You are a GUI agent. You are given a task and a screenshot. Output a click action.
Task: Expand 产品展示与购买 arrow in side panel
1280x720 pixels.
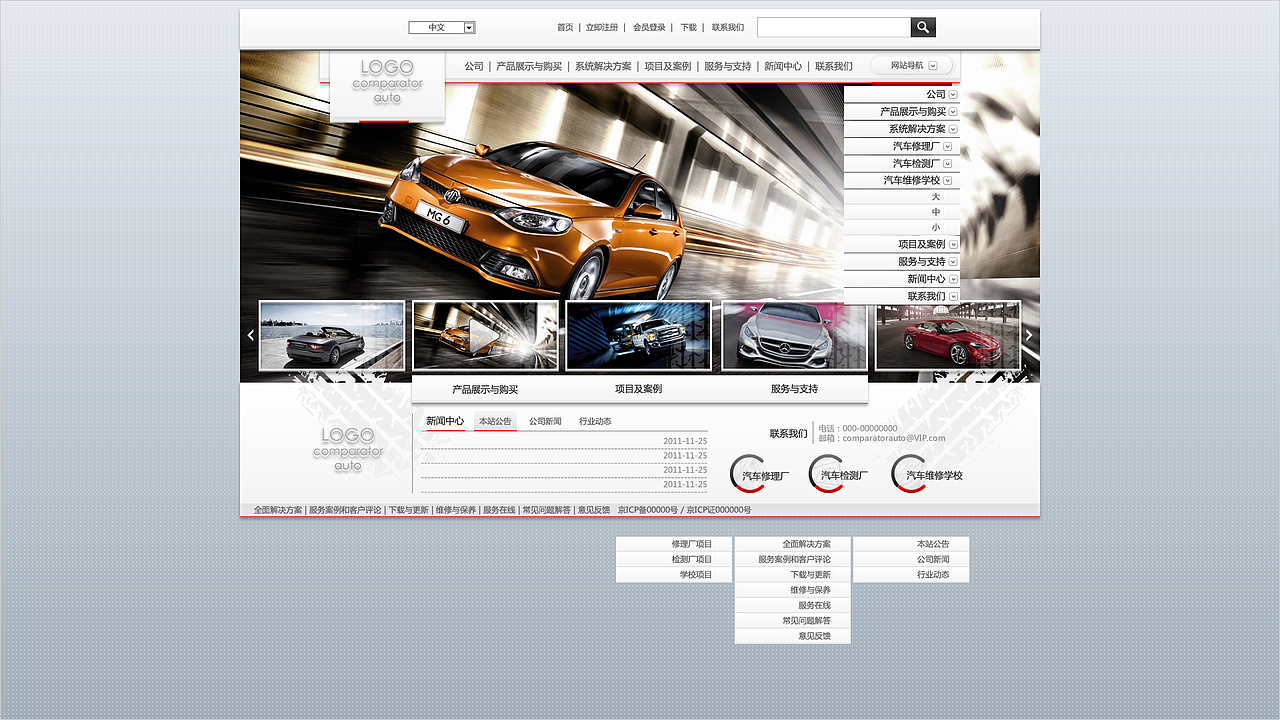953,112
